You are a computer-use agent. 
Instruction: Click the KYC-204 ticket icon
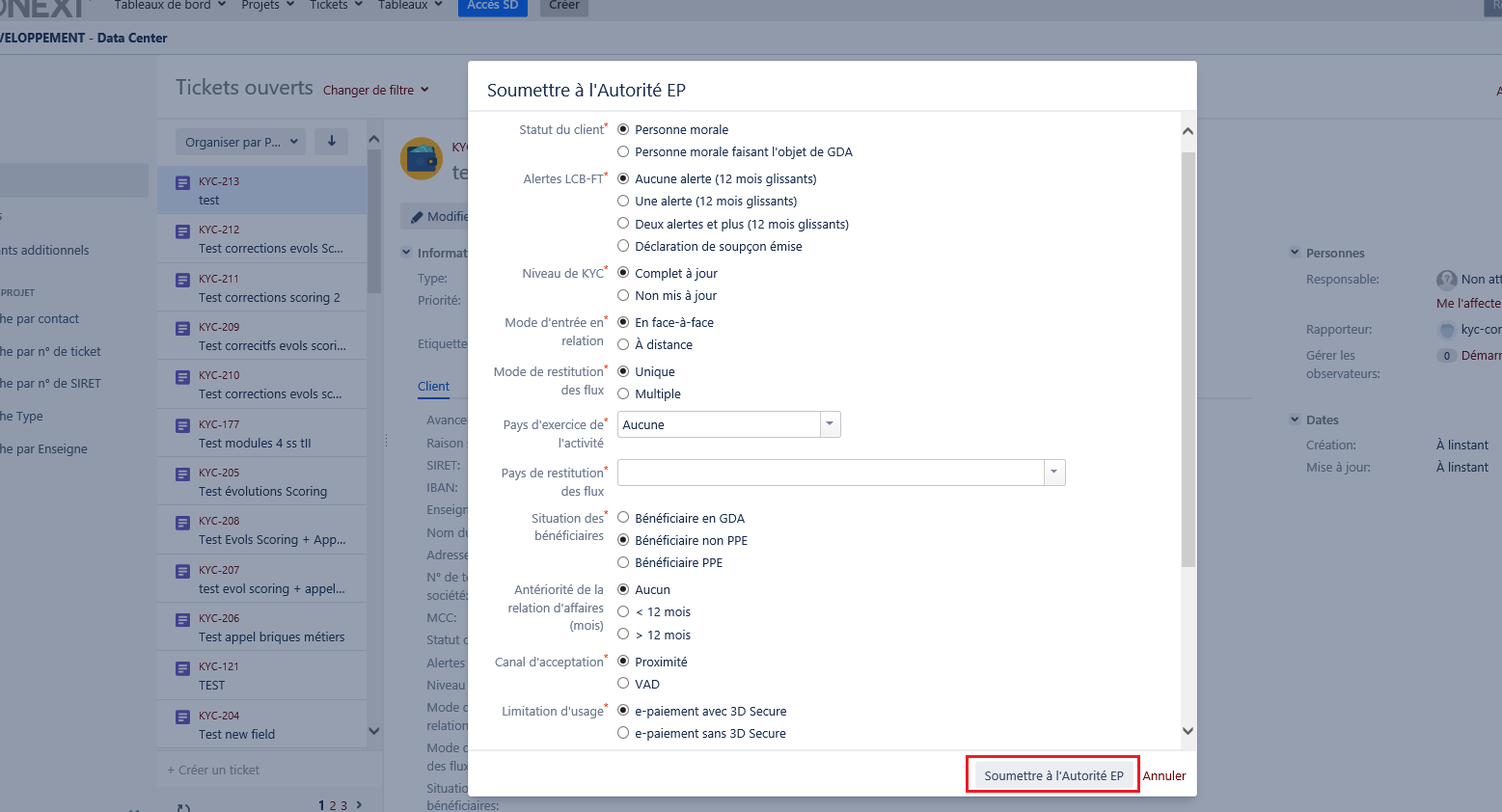click(182, 717)
